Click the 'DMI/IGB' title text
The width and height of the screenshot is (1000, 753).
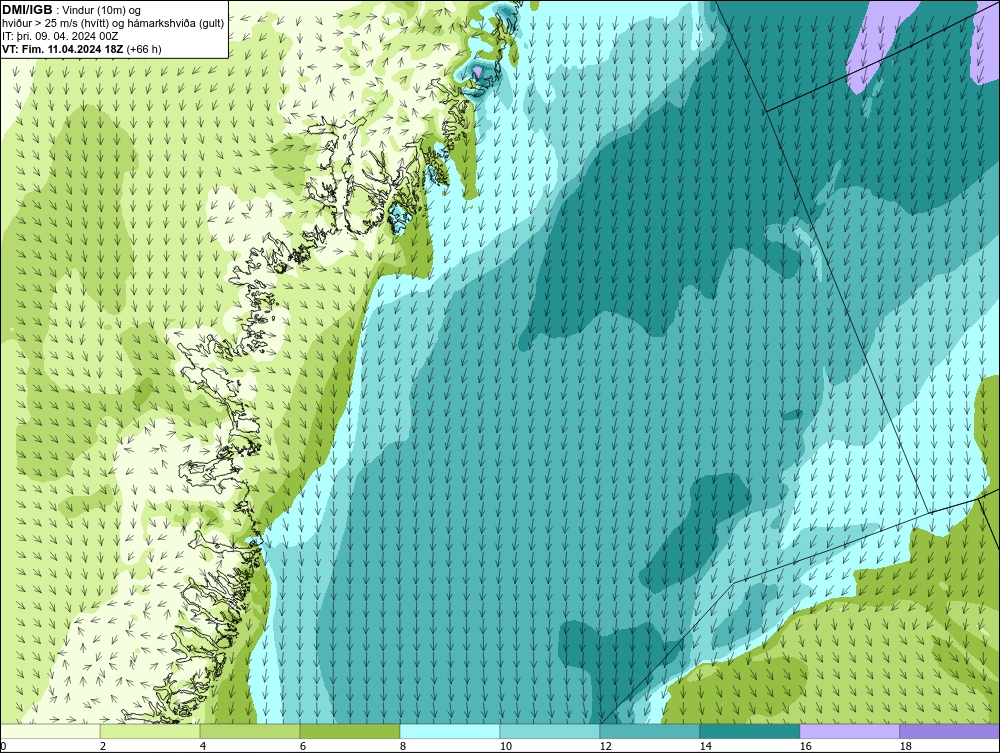27,10
